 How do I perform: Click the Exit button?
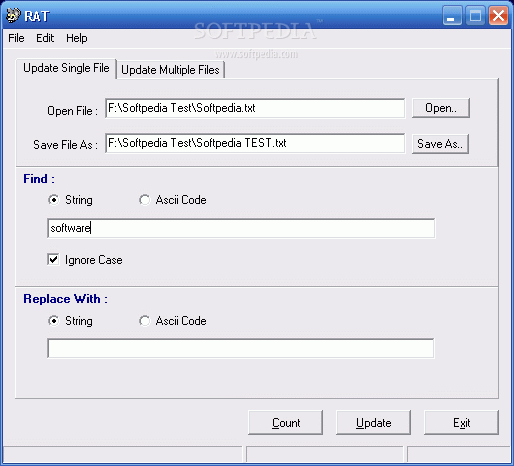[x=461, y=423]
